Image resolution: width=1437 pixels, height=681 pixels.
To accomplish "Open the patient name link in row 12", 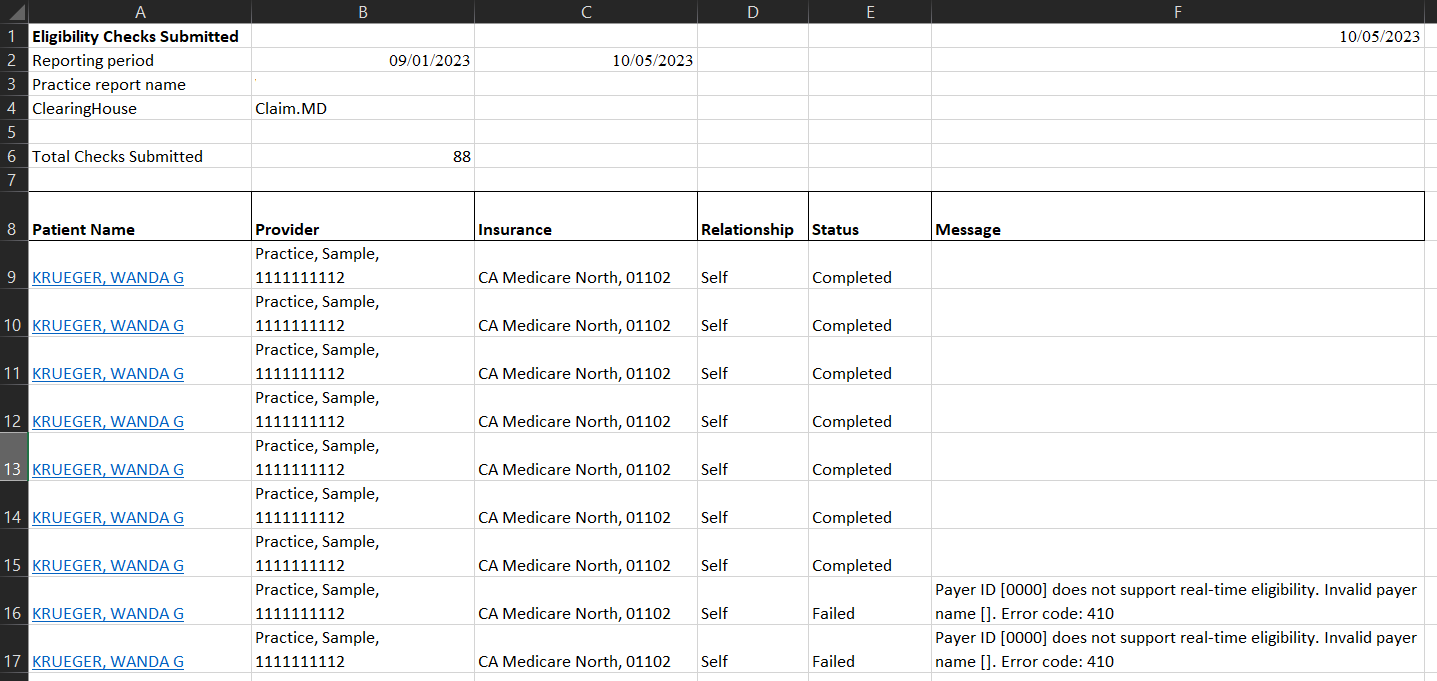I will [x=108, y=422].
